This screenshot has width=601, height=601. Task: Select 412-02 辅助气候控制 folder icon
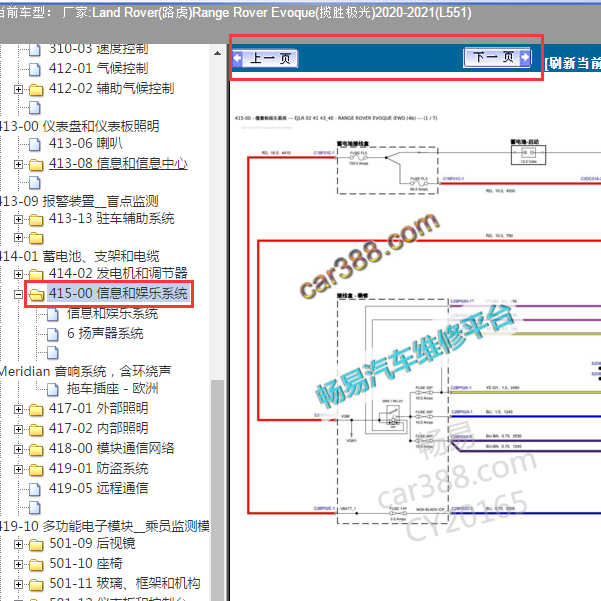click(x=36, y=90)
